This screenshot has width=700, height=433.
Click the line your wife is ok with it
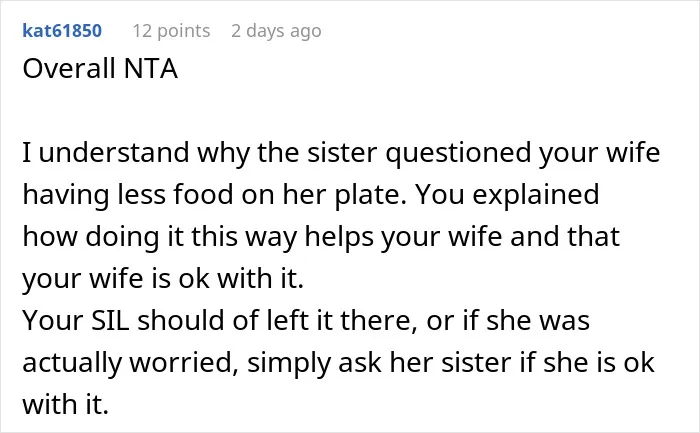pyautogui.click(x=163, y=279)
